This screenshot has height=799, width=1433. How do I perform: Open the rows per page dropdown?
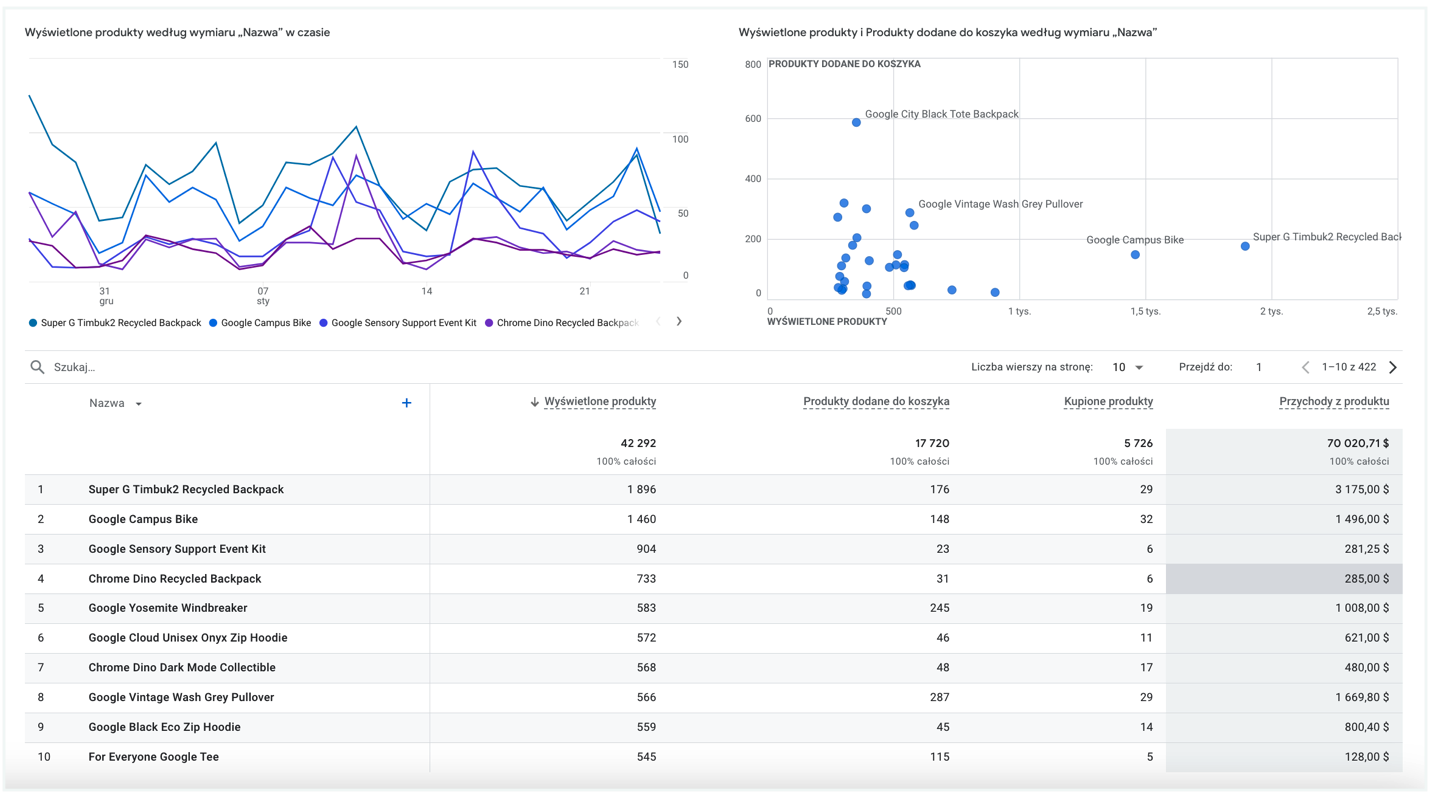coord(1127,367)
